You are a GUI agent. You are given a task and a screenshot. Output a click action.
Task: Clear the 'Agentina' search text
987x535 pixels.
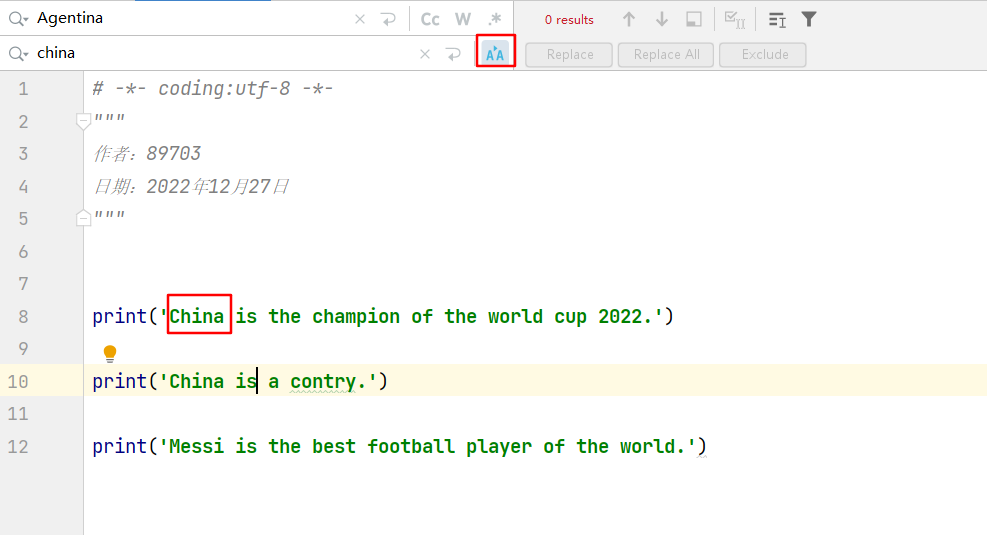coord(360,19)
